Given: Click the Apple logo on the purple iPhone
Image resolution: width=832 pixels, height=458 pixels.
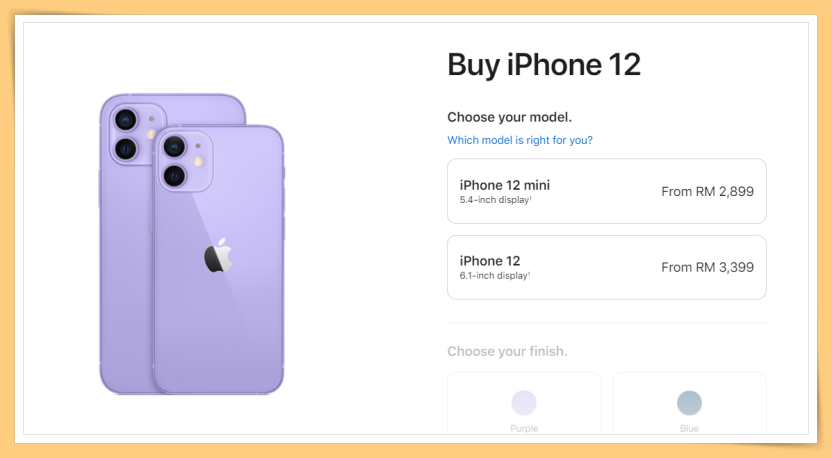Looking at the screenshot, I should point(219,255).
